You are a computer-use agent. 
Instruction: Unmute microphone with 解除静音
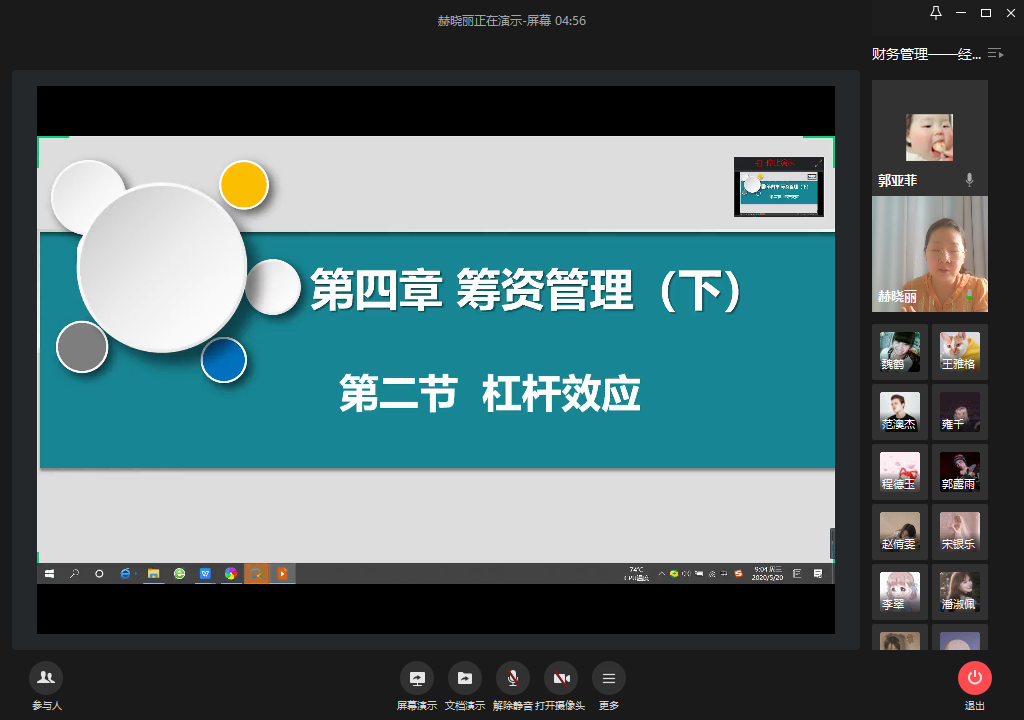click(x=513, y=678)
